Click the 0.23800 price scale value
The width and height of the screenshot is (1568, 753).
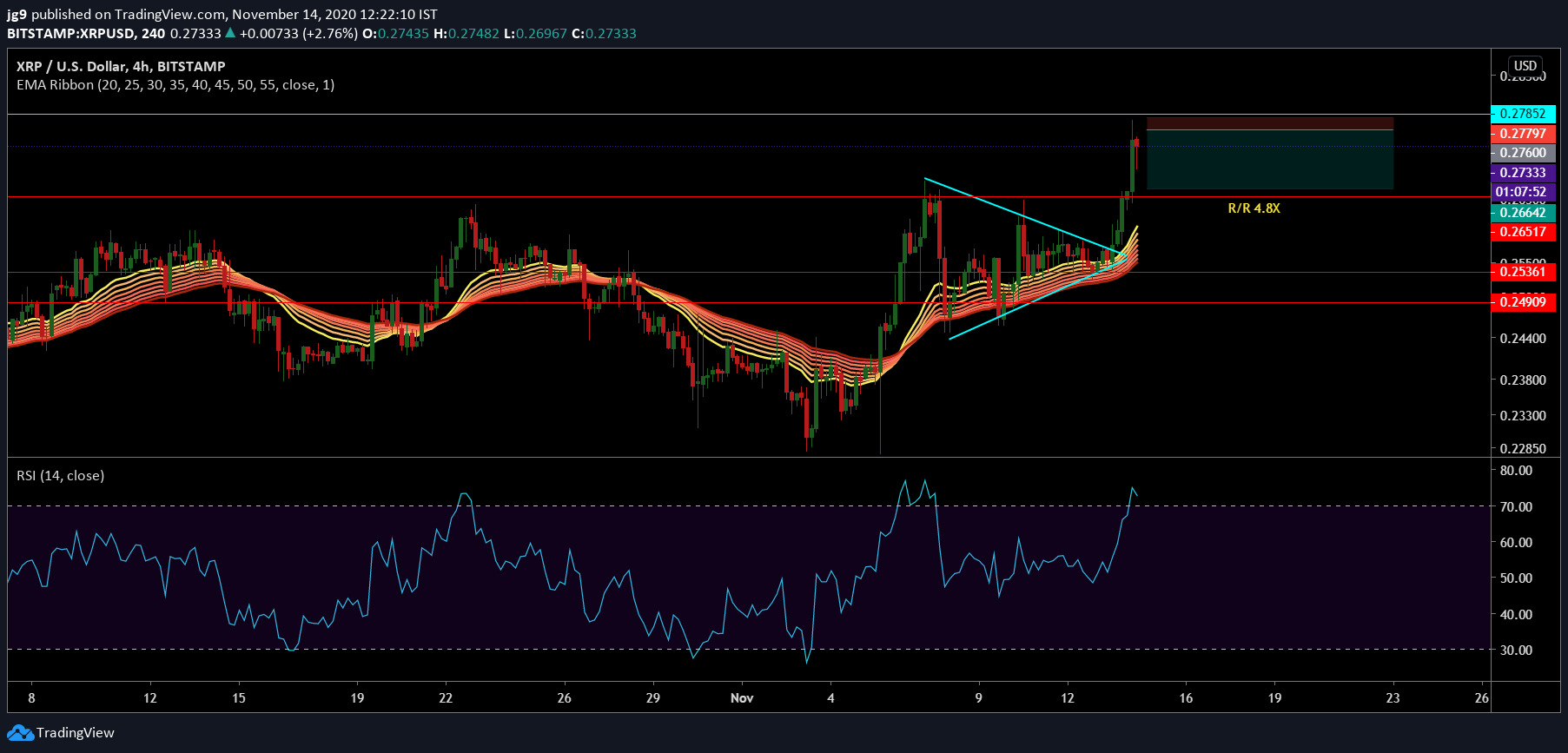[1523, 380]
